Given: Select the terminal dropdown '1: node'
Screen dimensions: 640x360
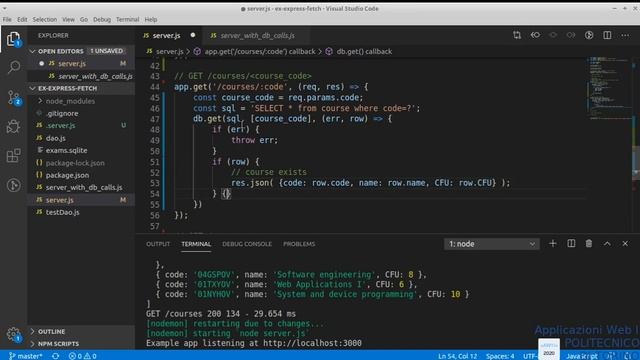Looking at the screenshot, I should [491, 244].
